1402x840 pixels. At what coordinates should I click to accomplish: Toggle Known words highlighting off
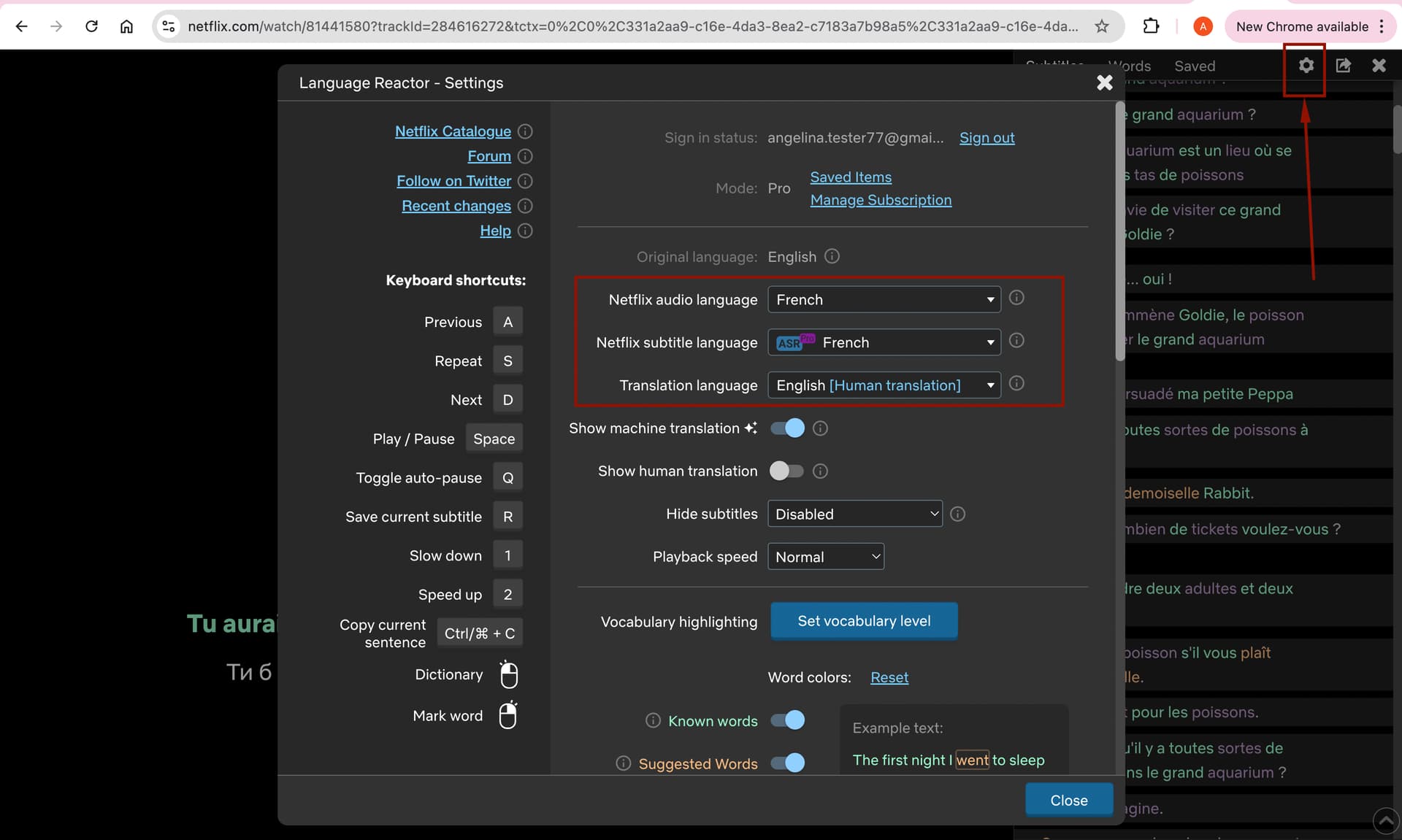click(x=787, y=720)
